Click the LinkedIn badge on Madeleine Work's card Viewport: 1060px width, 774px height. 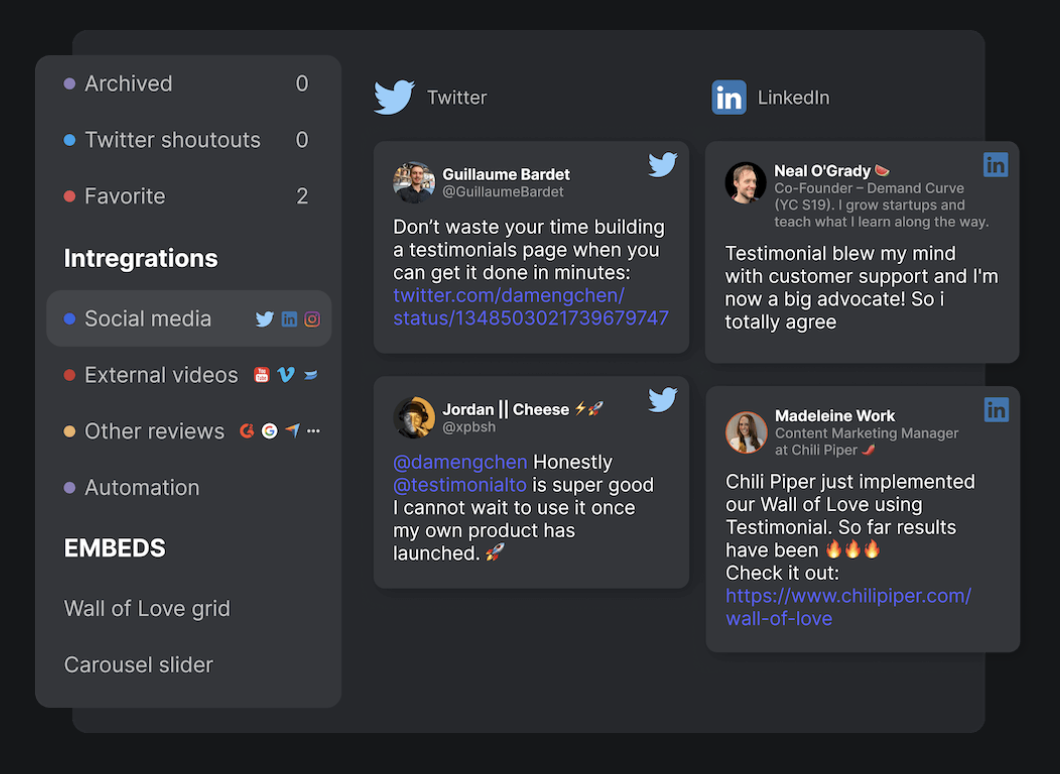coord(996,410)
